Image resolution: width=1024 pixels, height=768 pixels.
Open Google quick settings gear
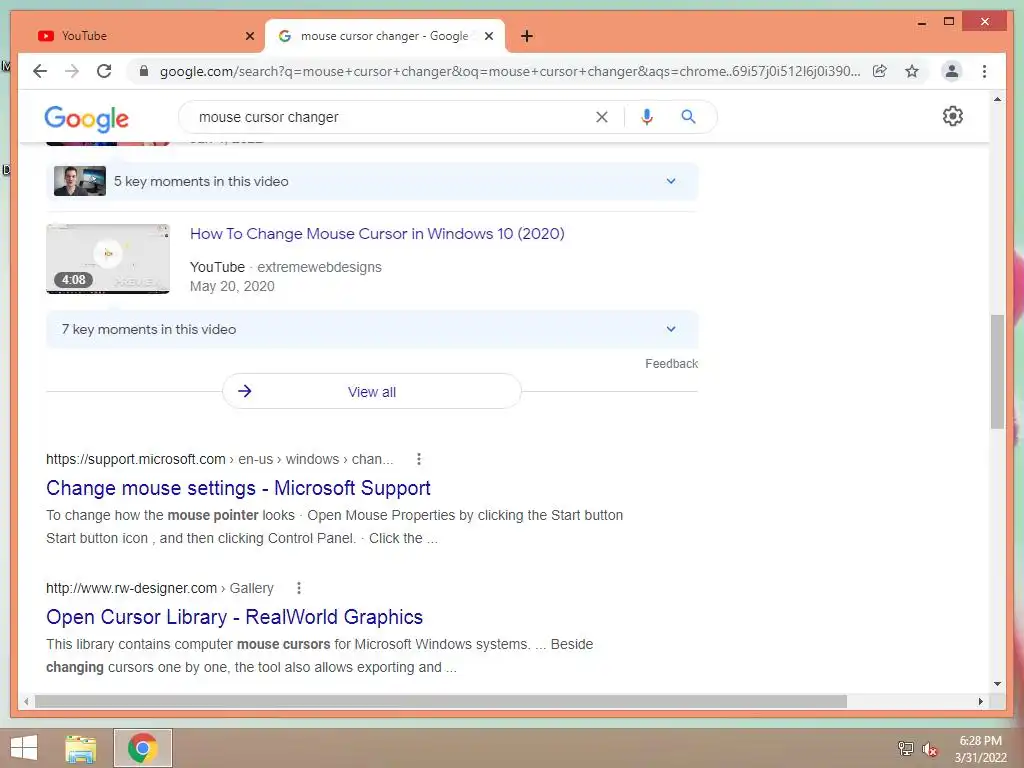(952, 116)
